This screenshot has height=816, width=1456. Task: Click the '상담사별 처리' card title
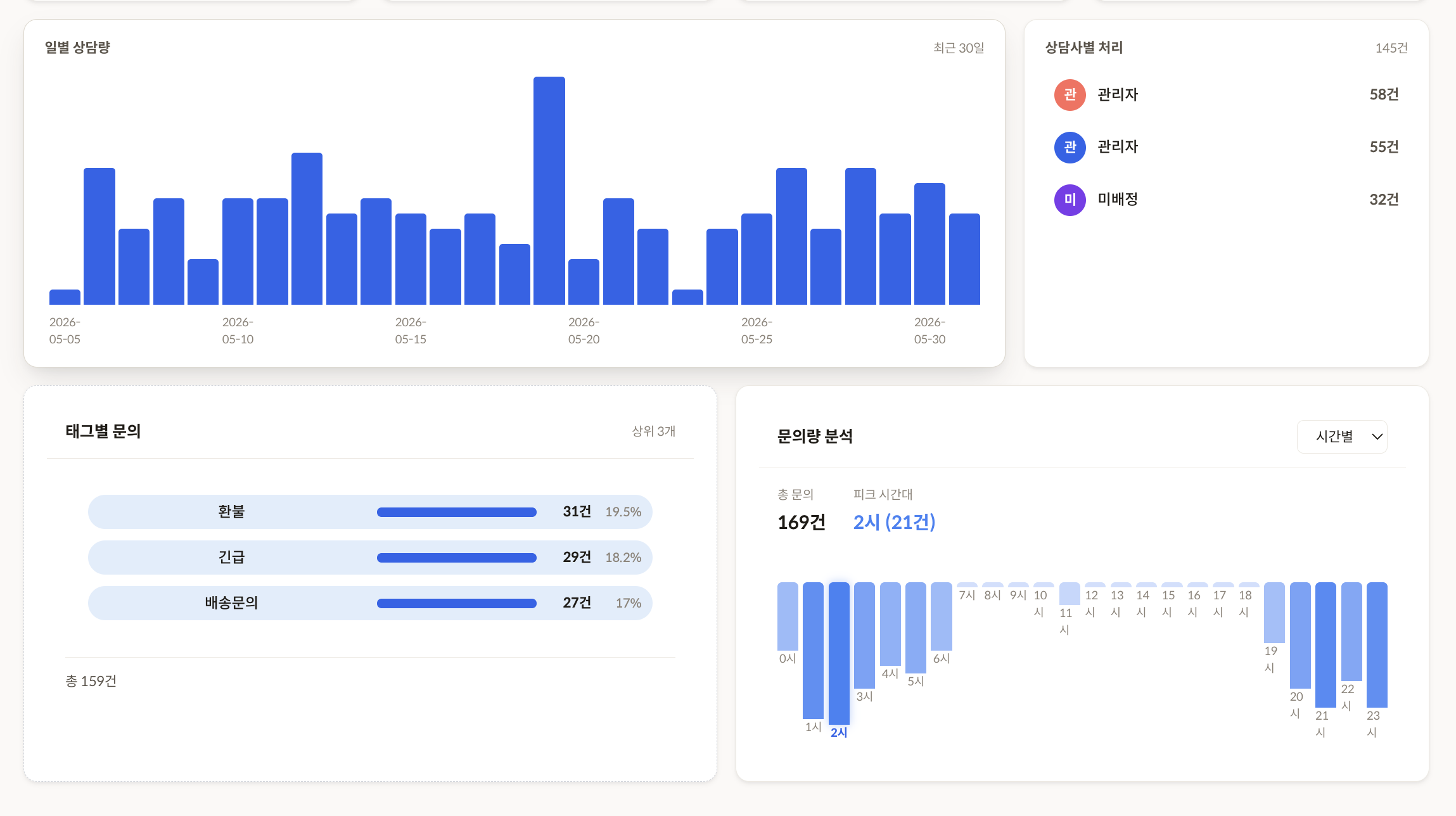(x=1083, y=48)
